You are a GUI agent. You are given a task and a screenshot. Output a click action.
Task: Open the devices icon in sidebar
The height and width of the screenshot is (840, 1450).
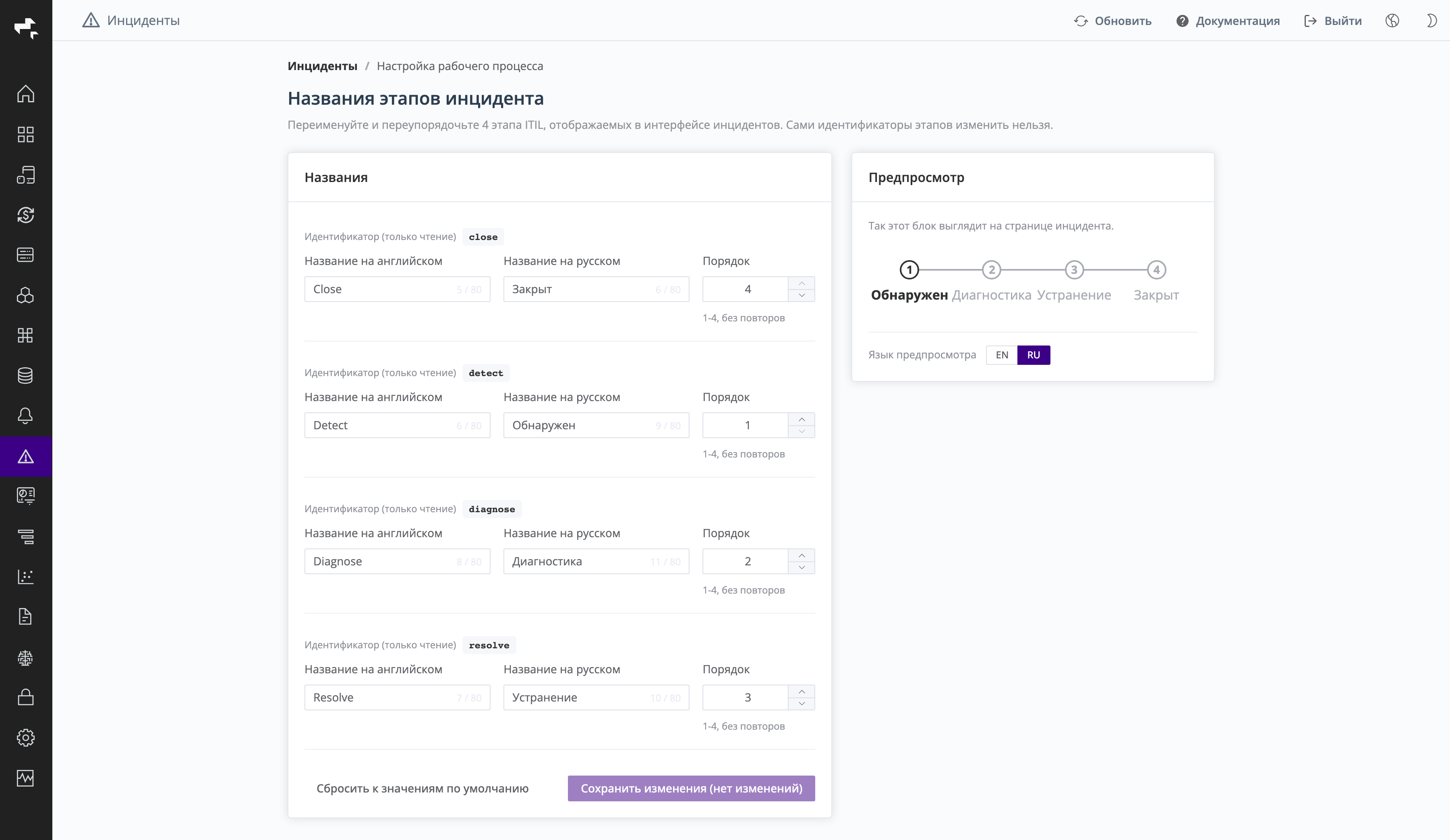click(x=25, y=174)
